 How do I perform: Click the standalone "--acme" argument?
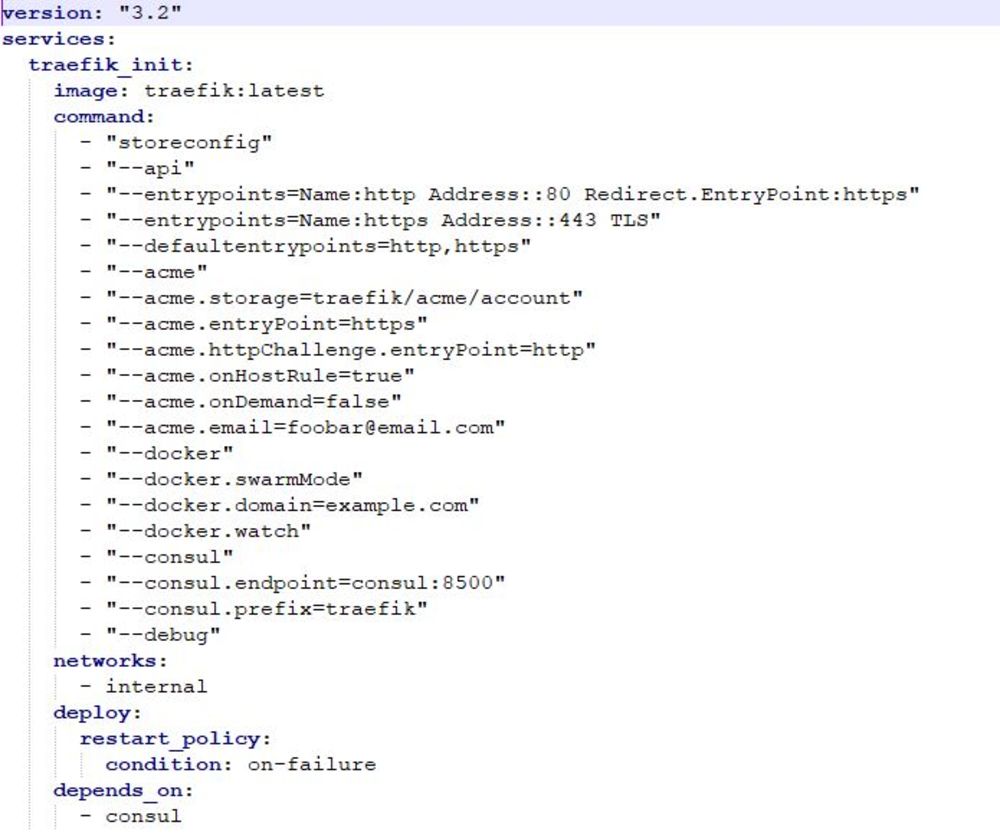tap(156, 272)
